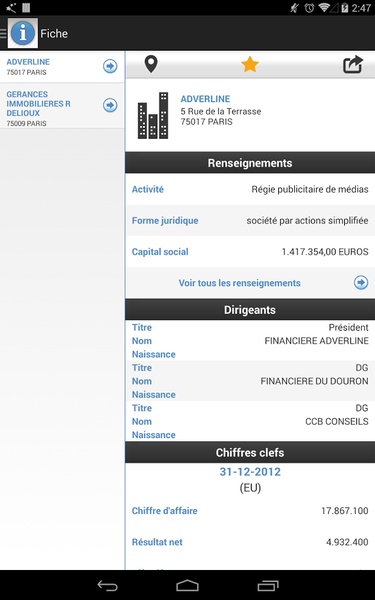Tap the Dirigeants section header
375x600 pixels.
(250, 310)
